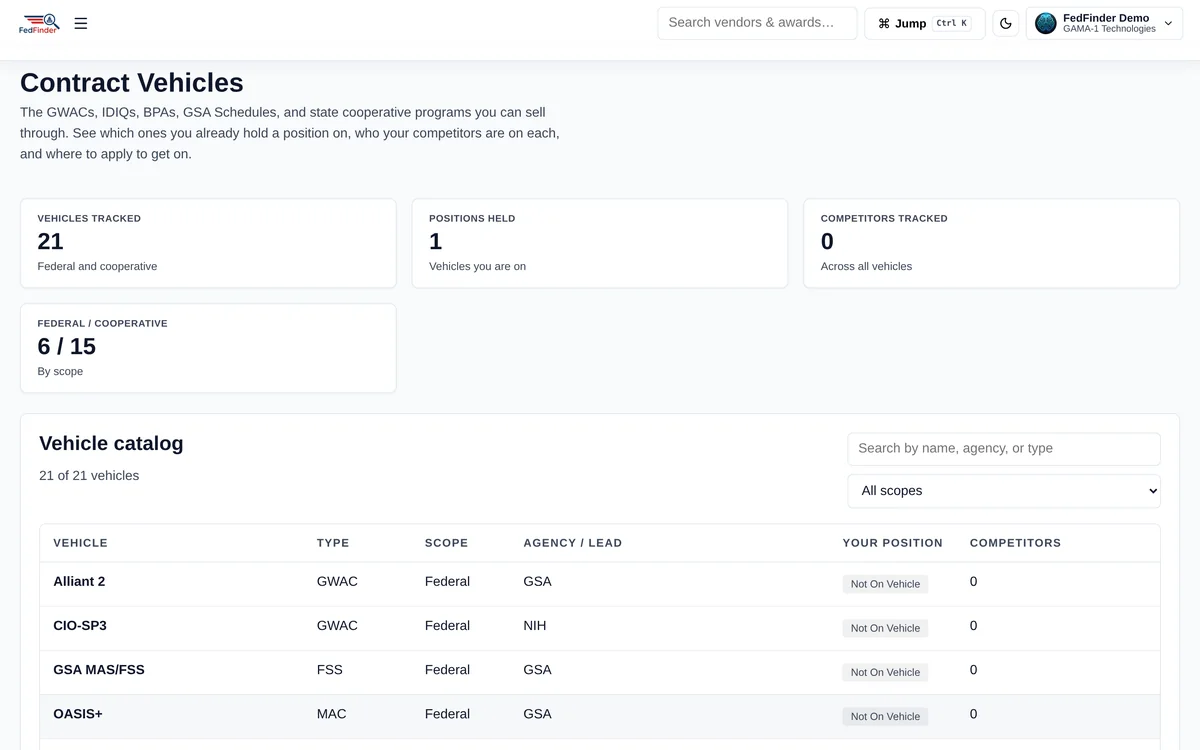Select the Federal / Cooperative card
The width and height of the screenshot is (1200, 750).
pyautogui.click(x=208, y=348)
